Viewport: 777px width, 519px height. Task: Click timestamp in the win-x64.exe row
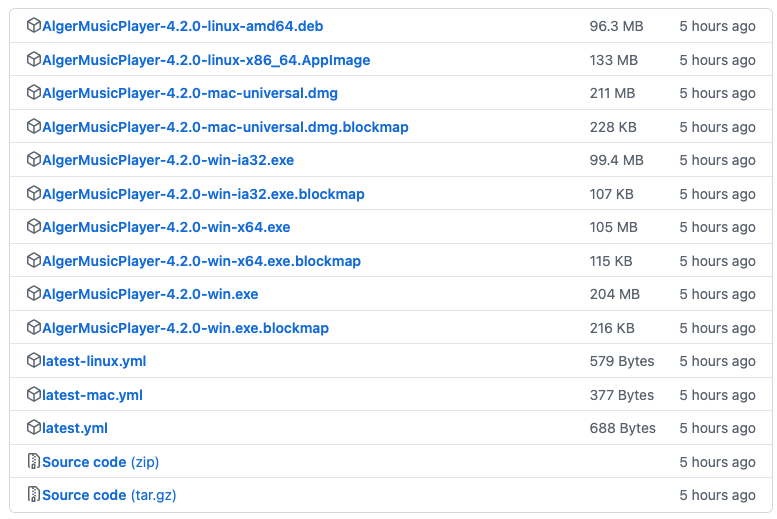point(718,227)
